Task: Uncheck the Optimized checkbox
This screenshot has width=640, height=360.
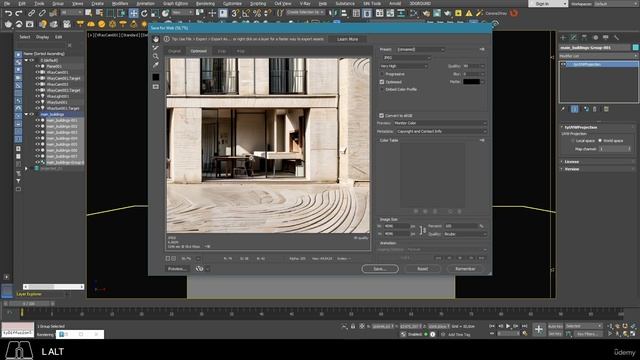Action: [x=382, y=82]
